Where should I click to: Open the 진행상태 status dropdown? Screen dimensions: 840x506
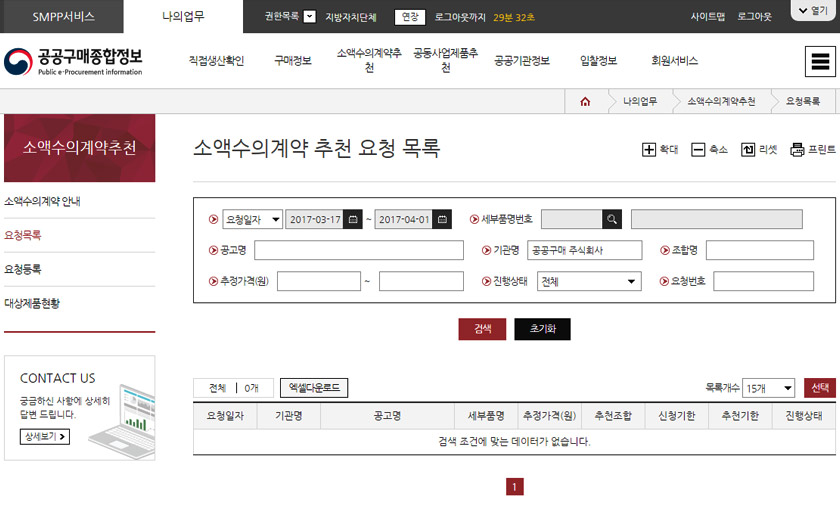590,282
